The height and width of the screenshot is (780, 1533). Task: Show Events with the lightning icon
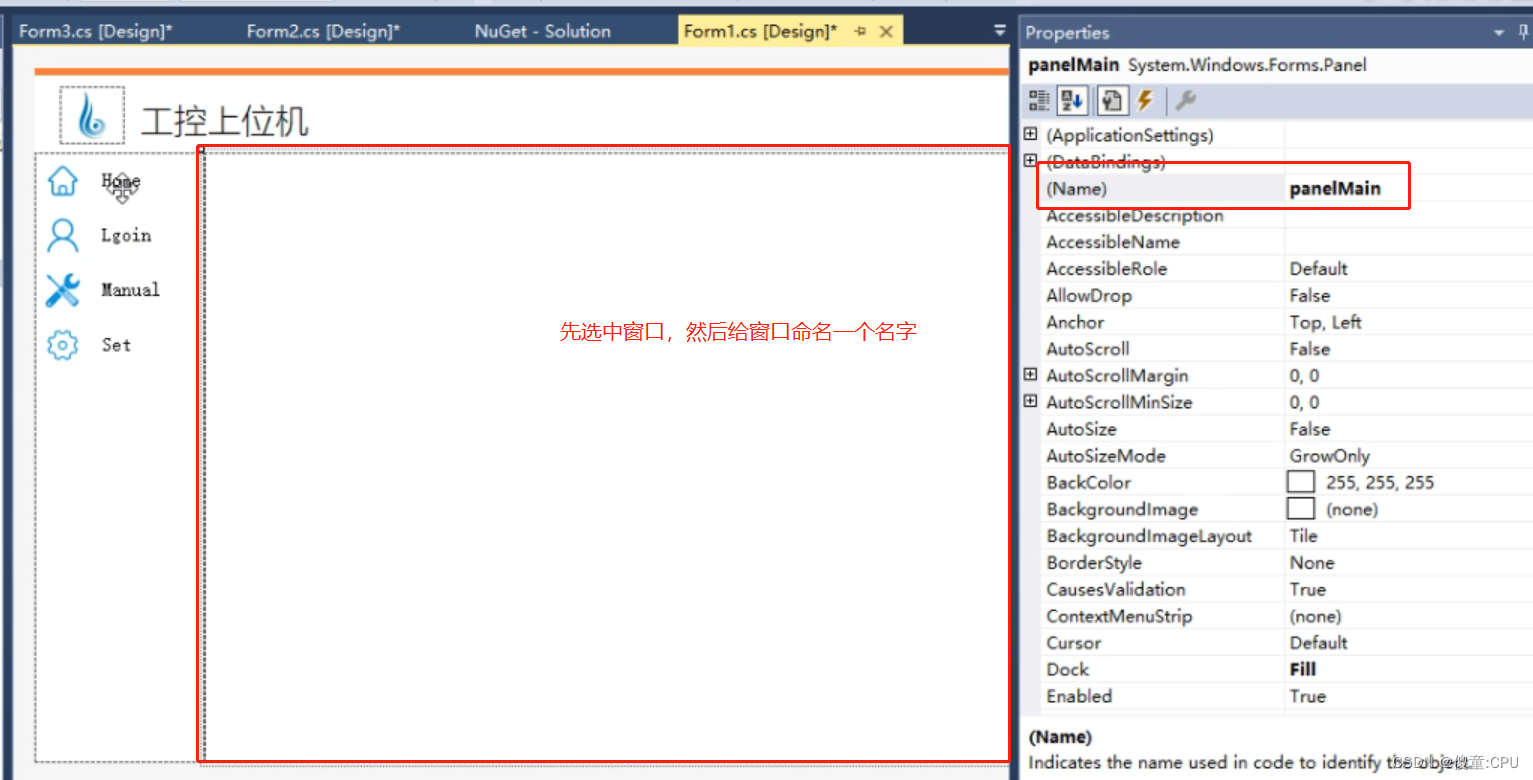(x=1145, y=100)
